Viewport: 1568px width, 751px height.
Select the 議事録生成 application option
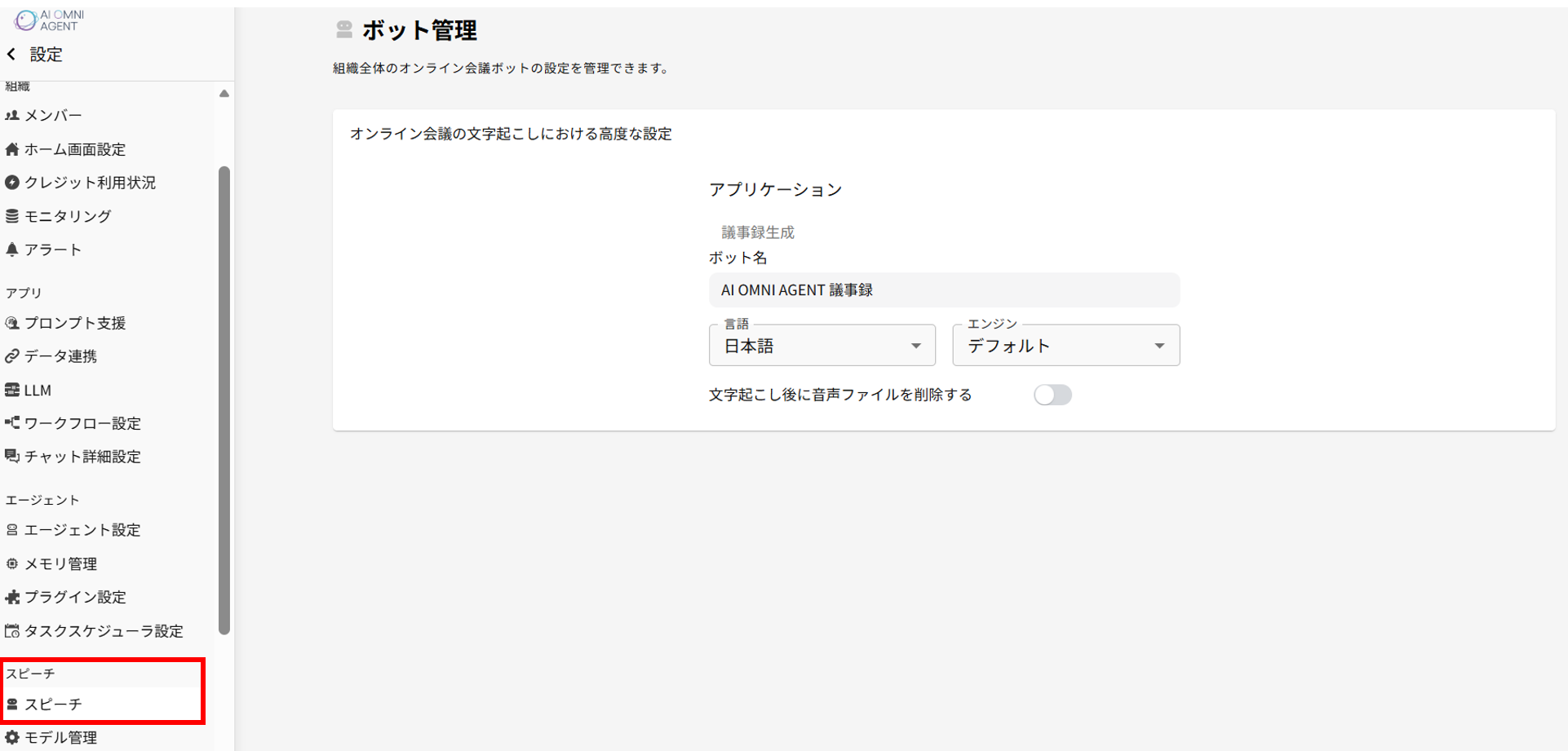coord(757,232)
